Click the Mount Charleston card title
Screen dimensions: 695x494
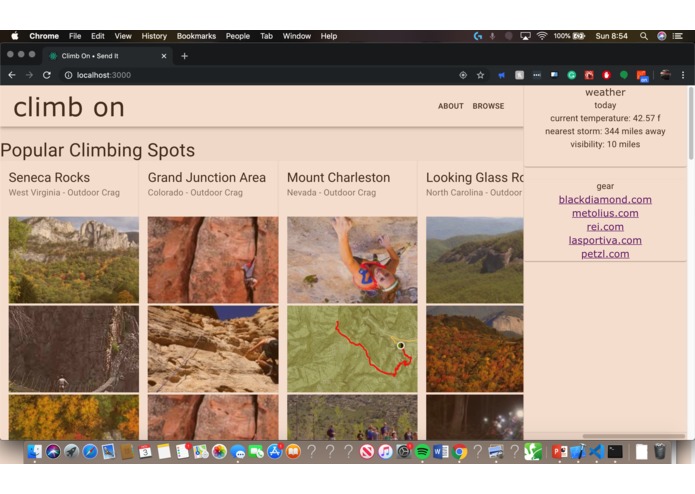click(339, 178)
